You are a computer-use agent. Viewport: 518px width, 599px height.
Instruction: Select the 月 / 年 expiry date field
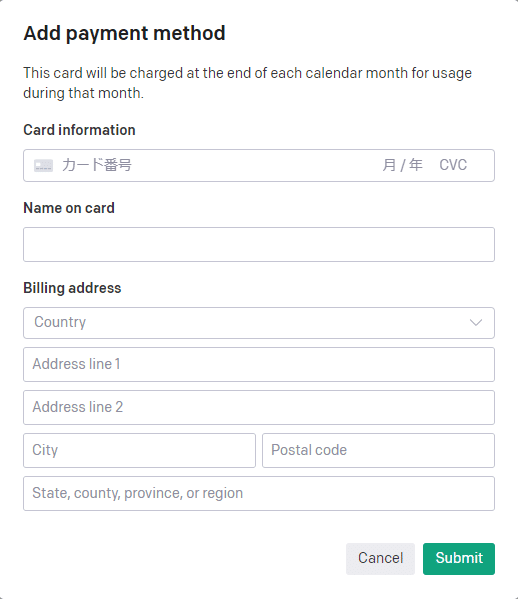tap(402, 165)
